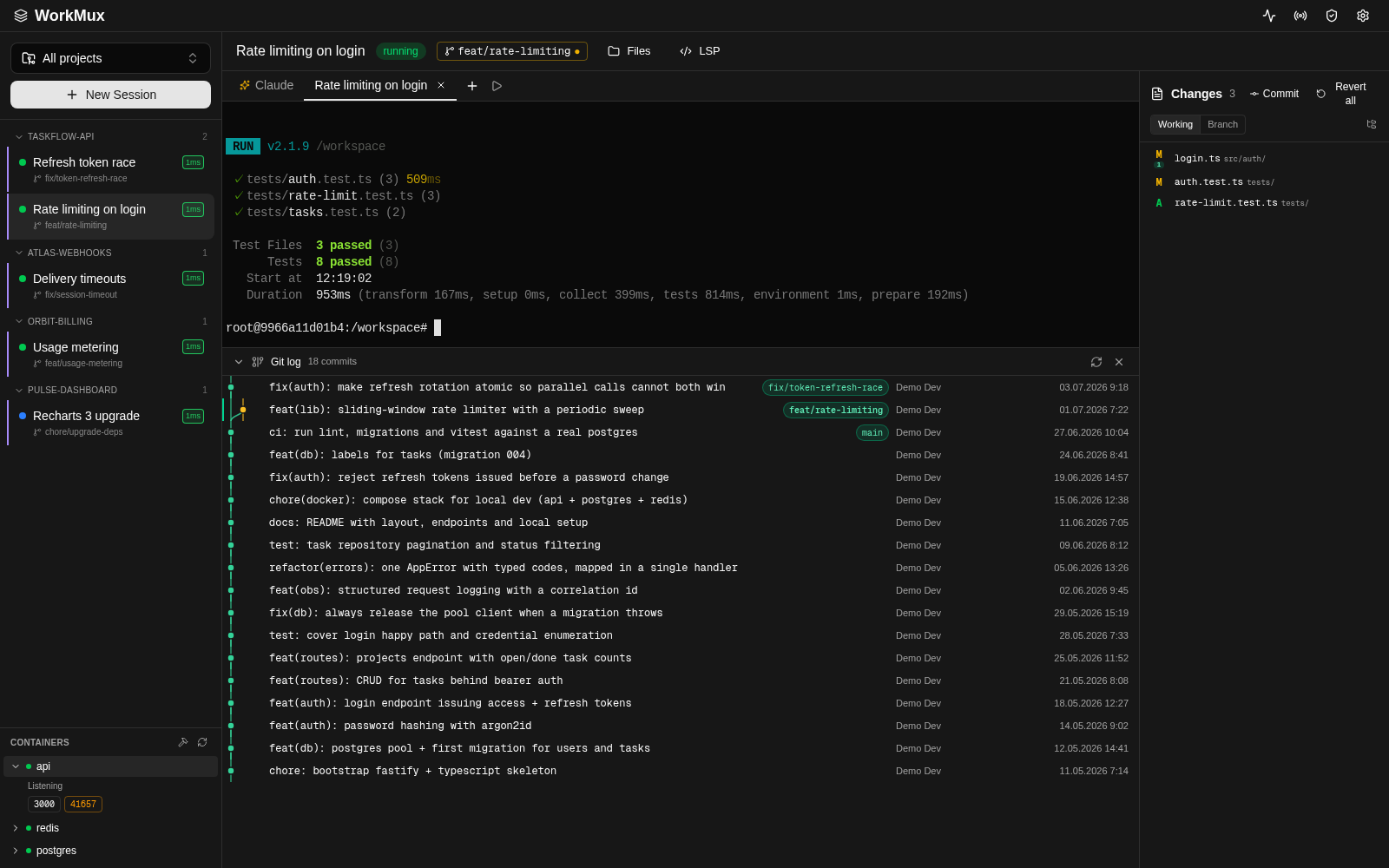Open the activity pulse icon in header
The image size is (1389, 868).
click(x=1269, y=16)
